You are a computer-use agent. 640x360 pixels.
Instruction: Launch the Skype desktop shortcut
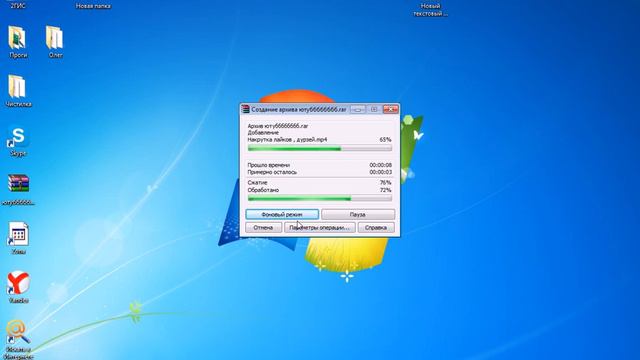coord(18,137)
